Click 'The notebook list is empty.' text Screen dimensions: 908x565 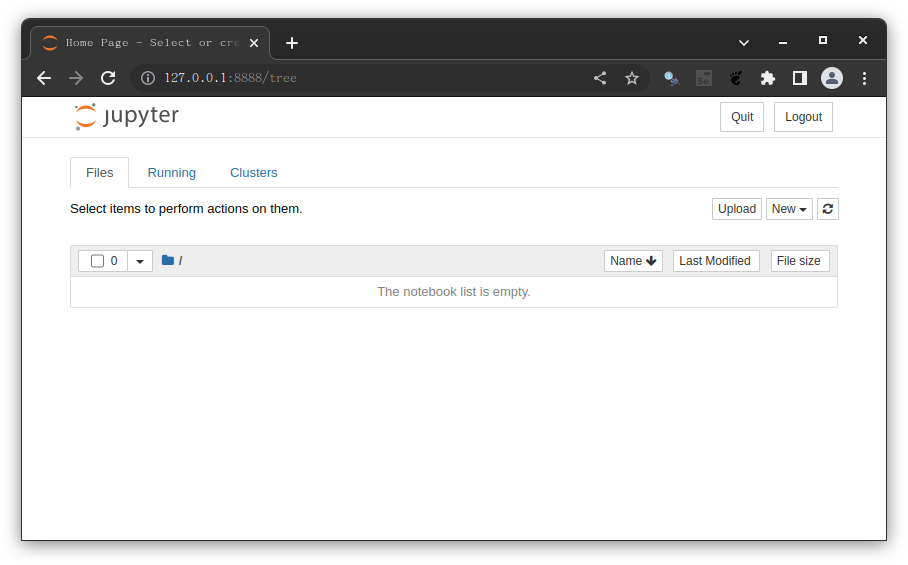[454, 292]
